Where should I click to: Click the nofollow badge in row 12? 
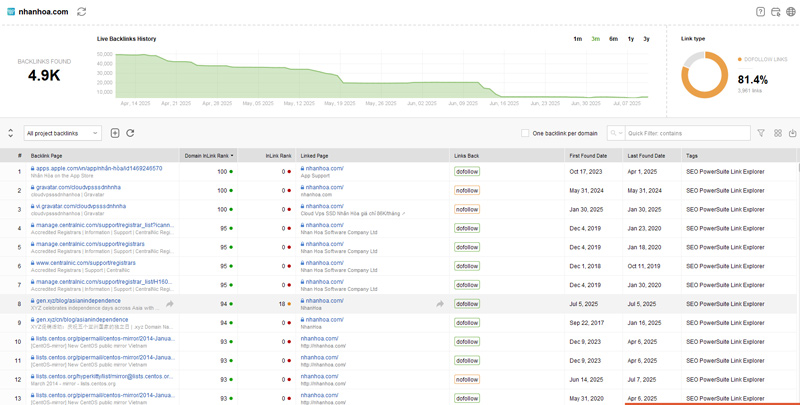tap(467, 379)
